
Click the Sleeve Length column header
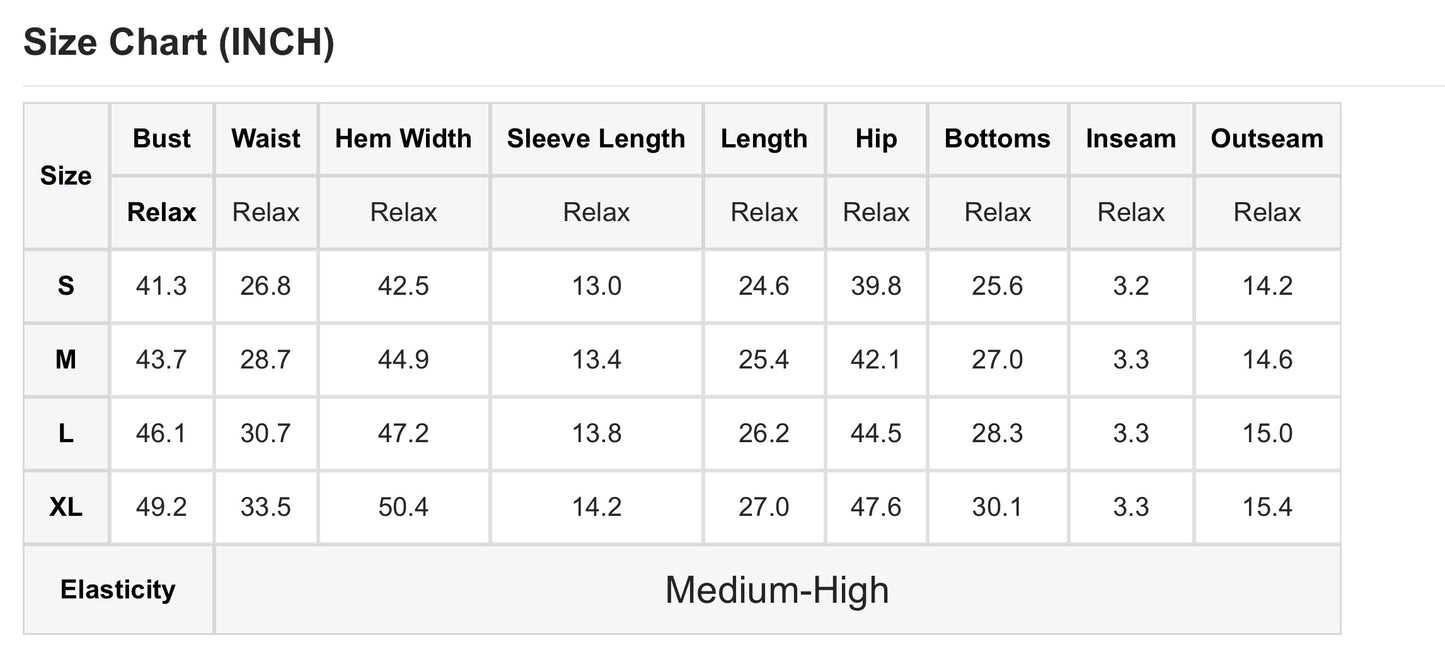(596, 138)
